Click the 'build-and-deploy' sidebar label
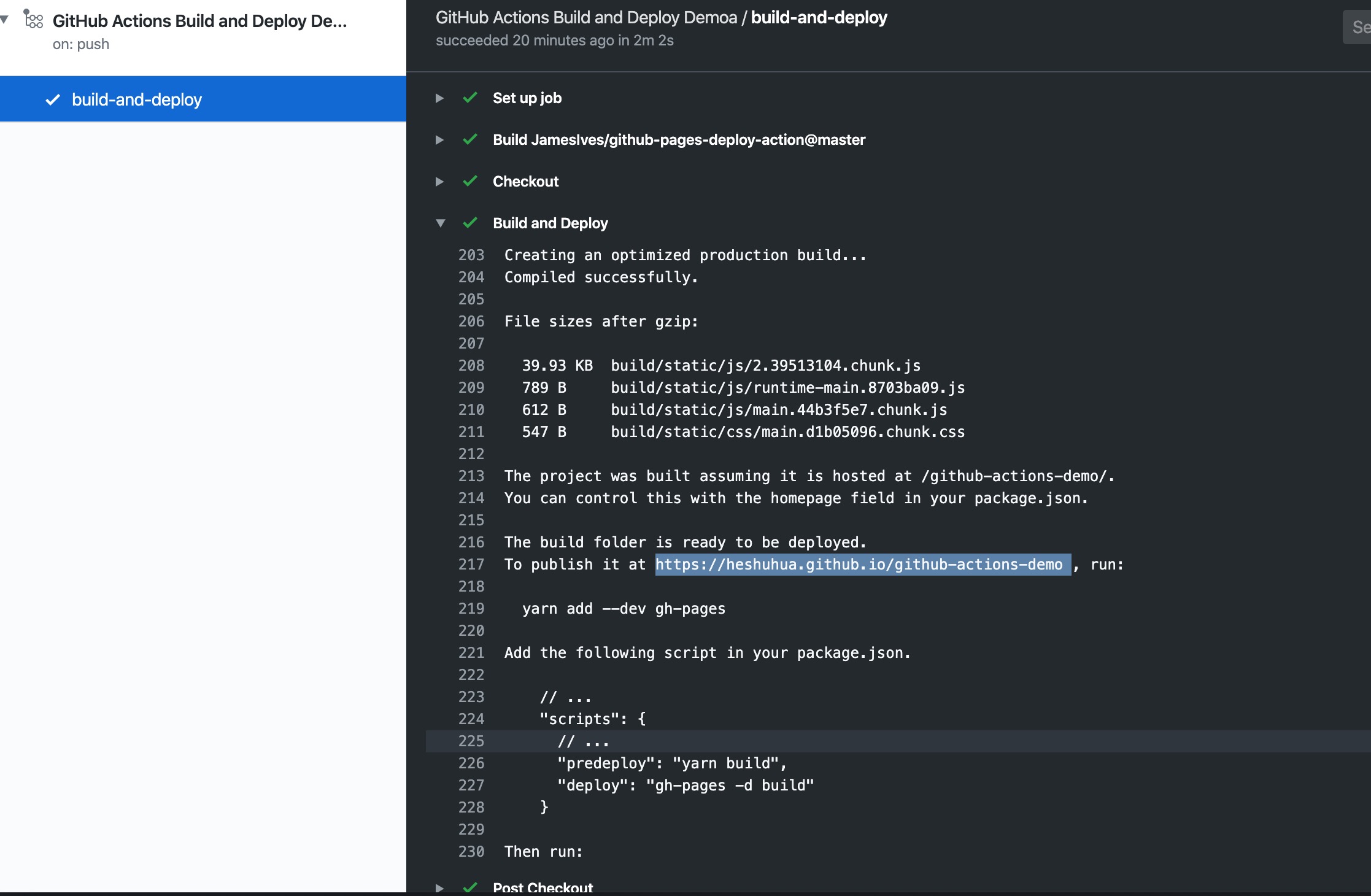1371x896 pixels. tap(137, 99)
